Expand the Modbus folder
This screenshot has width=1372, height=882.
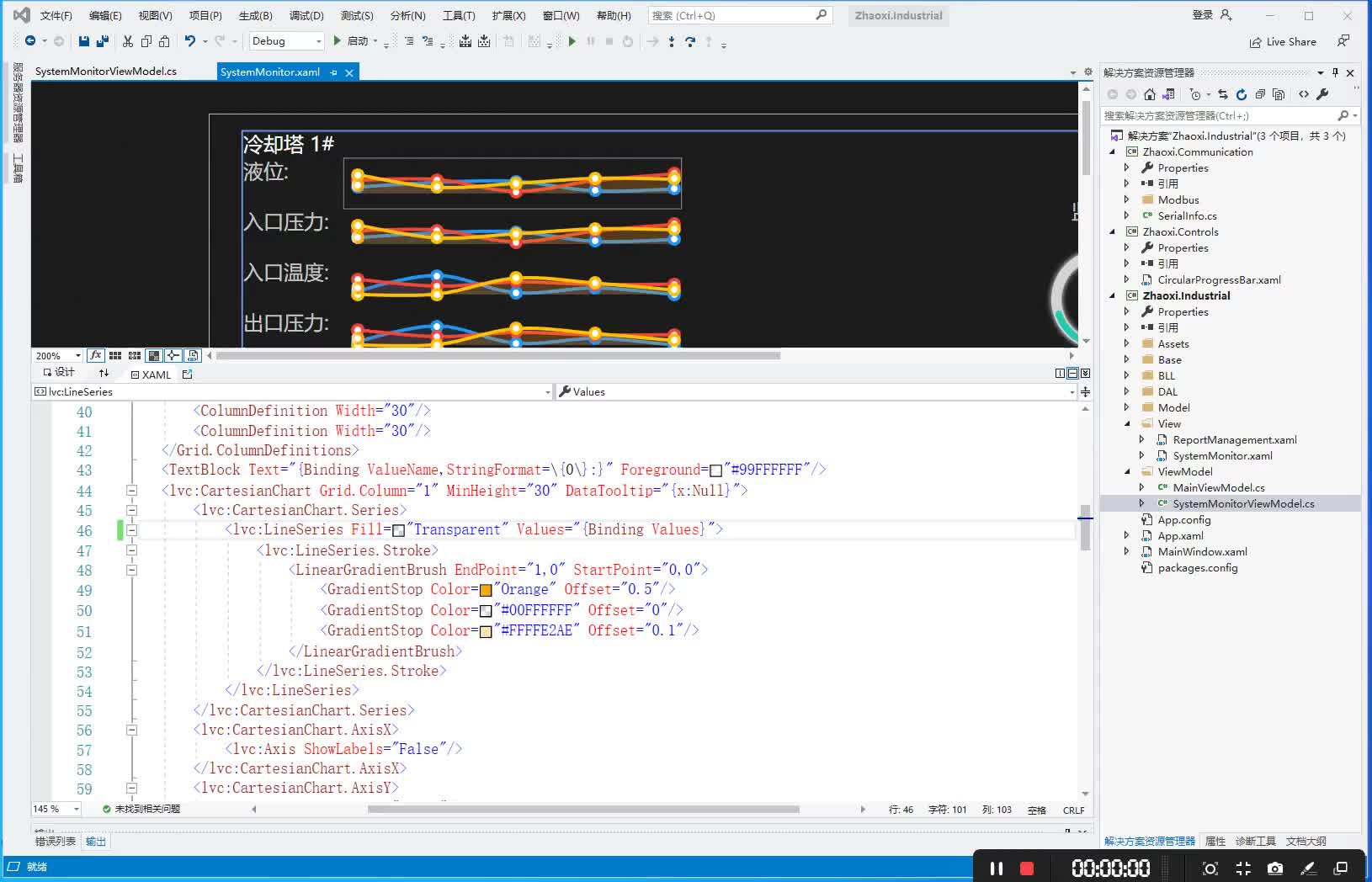point(1127,199)
